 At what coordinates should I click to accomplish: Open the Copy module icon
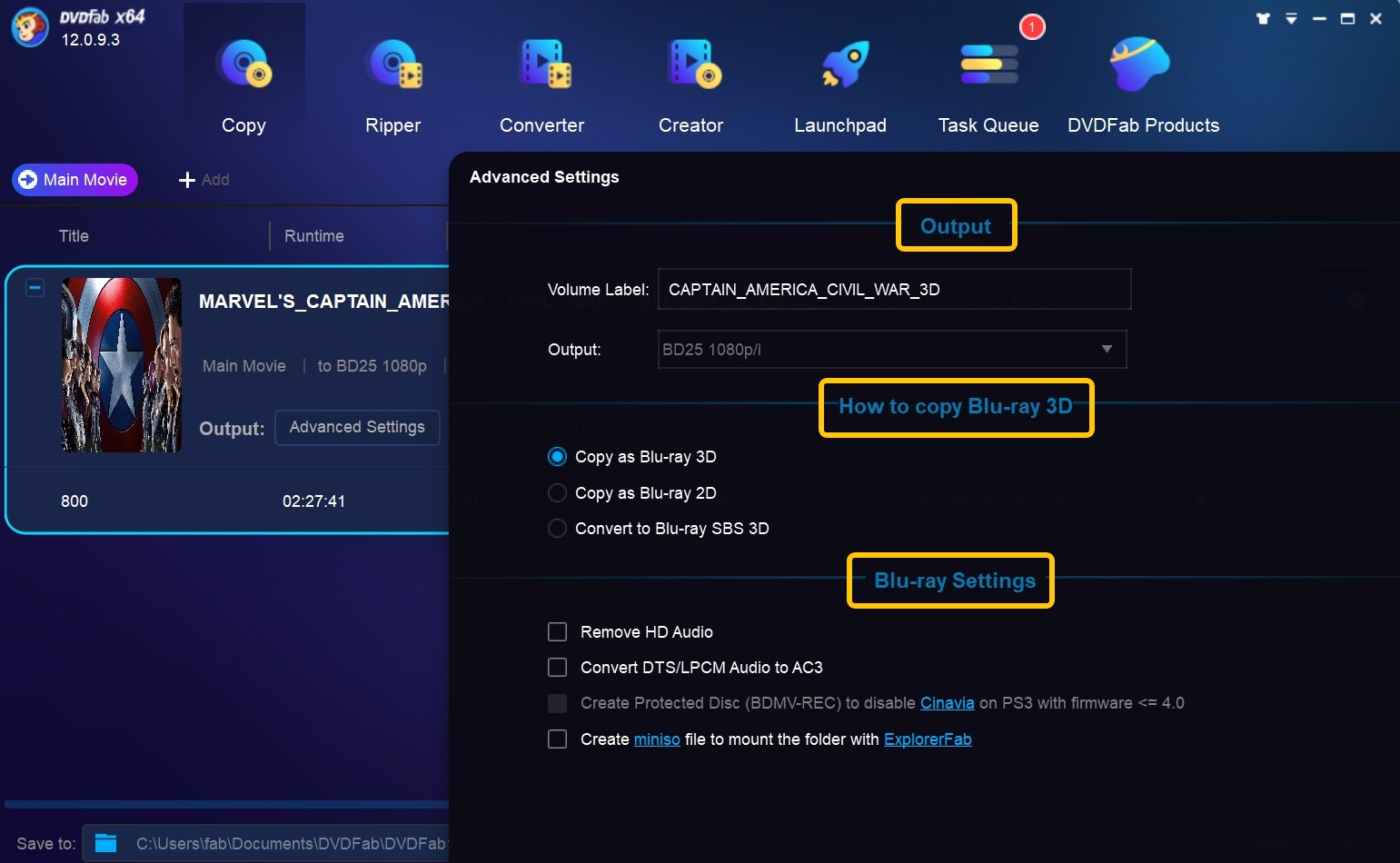(x=243, y=65)
